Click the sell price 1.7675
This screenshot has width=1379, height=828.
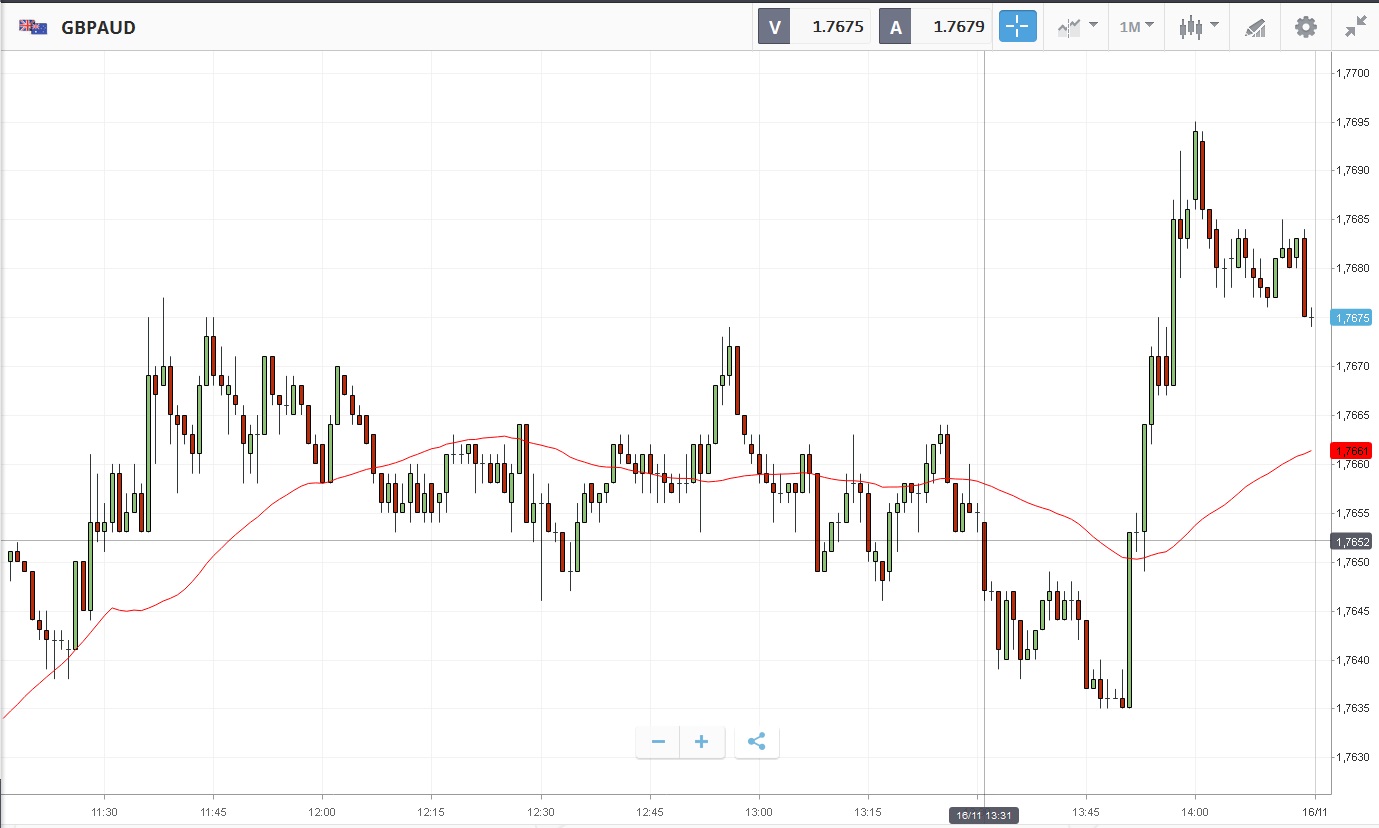pyautogui.click(x=837, y=27)
